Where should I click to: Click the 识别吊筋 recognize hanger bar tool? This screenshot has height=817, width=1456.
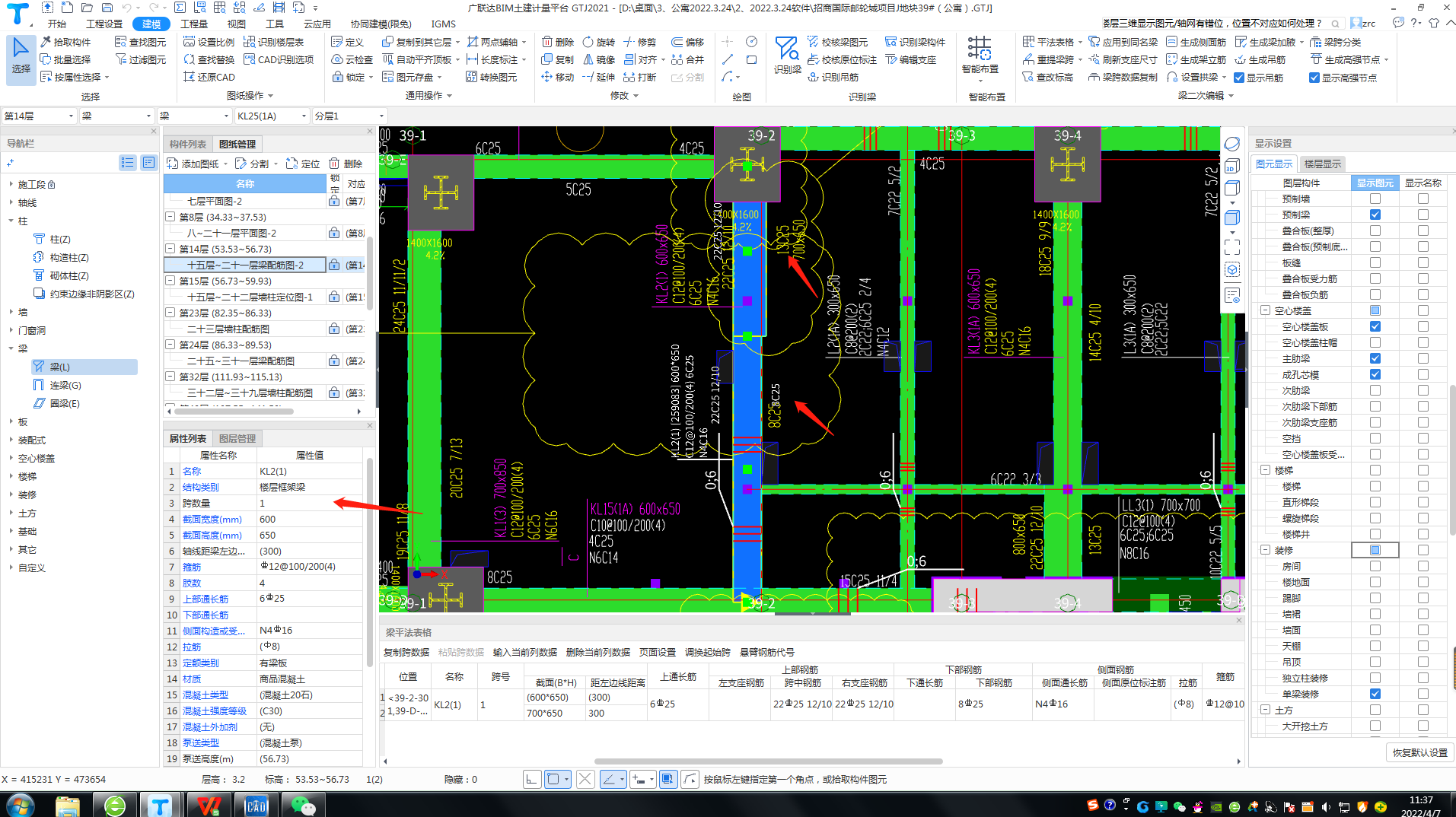[833, 77]
